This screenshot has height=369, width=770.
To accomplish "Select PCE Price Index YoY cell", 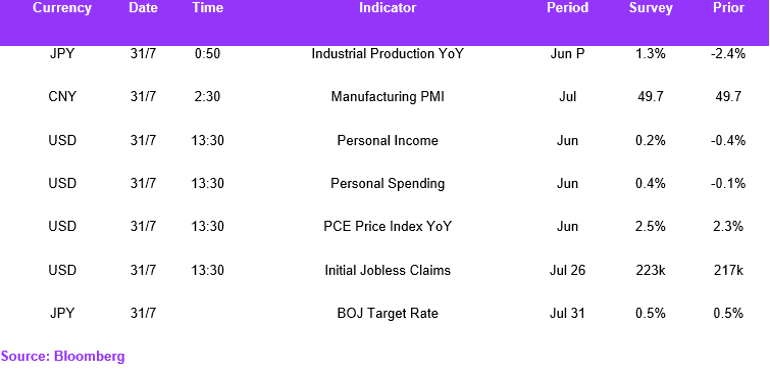I will [387, 227].
